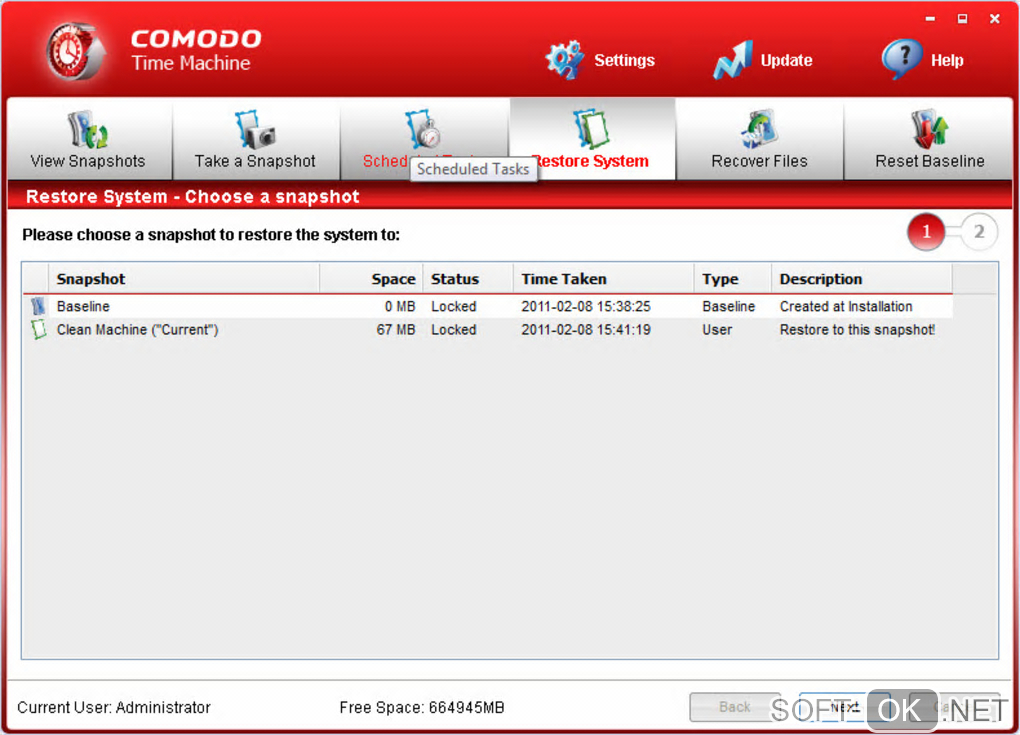Select the Baseline snapshot name
Viewport: 1020px width, 735px height.
point(83,306)
